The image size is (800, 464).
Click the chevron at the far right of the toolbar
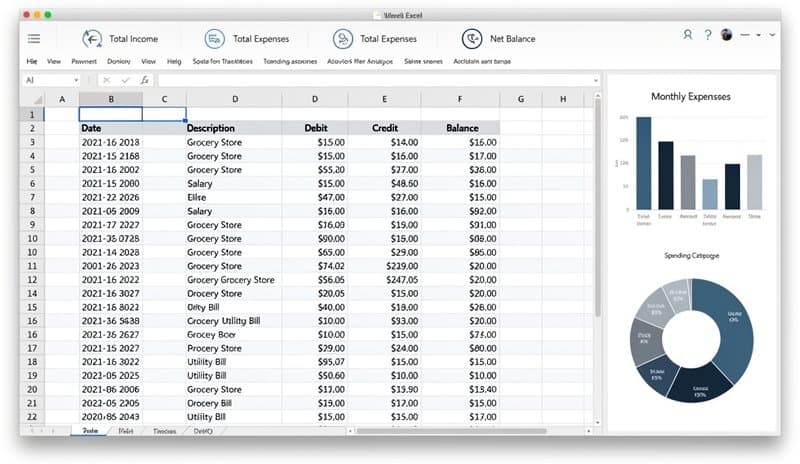pos(772,35)
